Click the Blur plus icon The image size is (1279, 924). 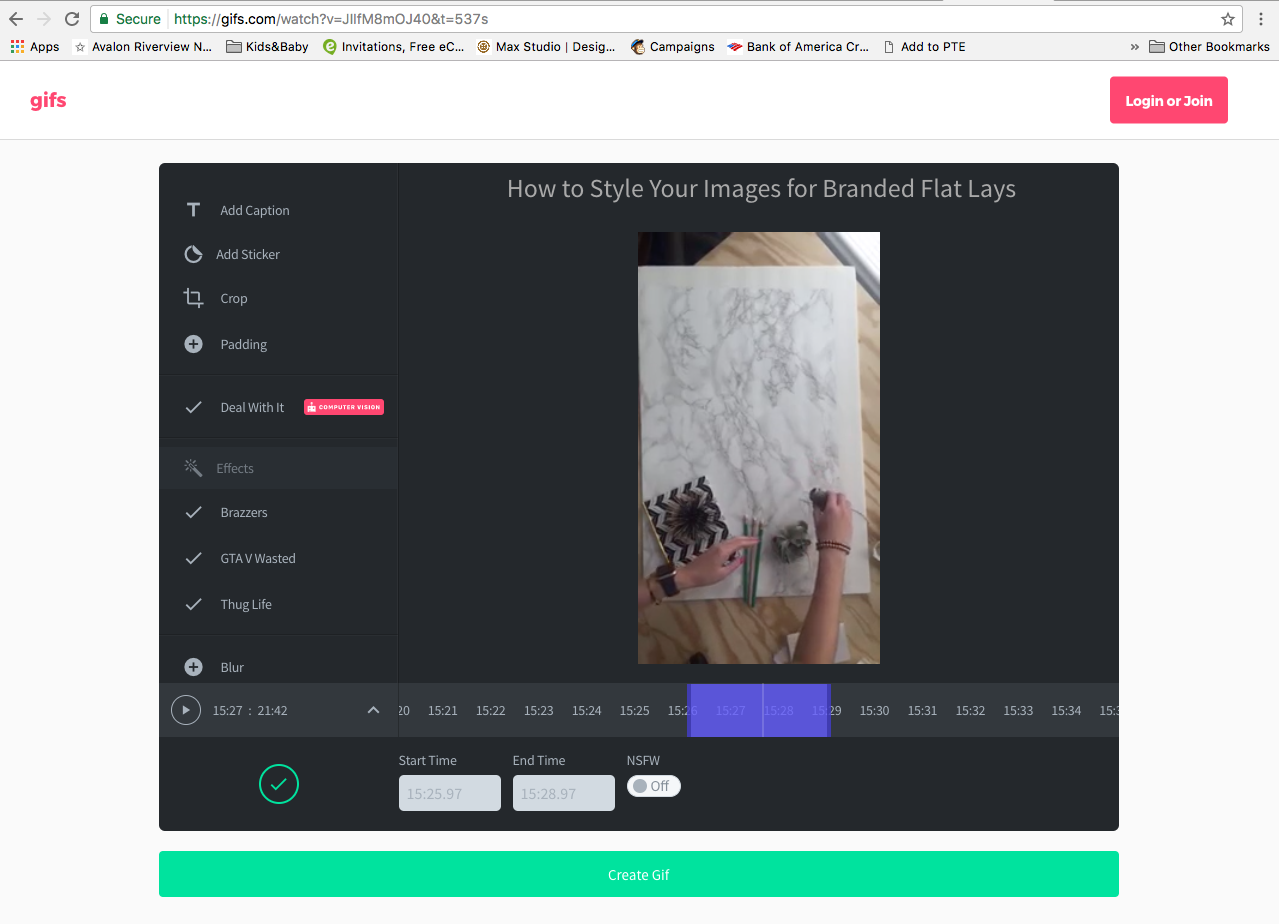pyautogui.click(x=193, y=667)
